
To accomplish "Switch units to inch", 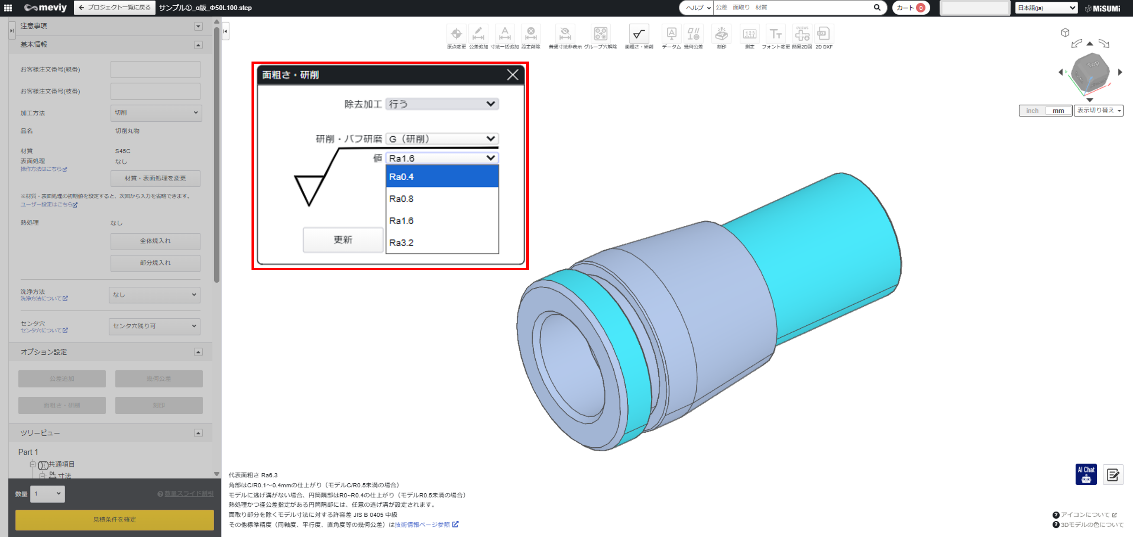I will 1032,111.
